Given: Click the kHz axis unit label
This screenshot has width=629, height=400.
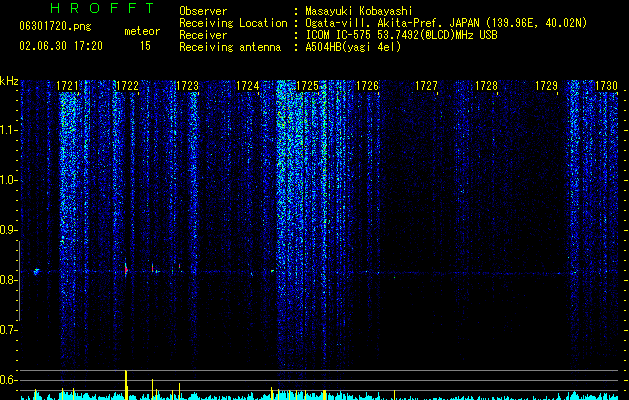Looking at the screenshot, I should tap(9, 81).
